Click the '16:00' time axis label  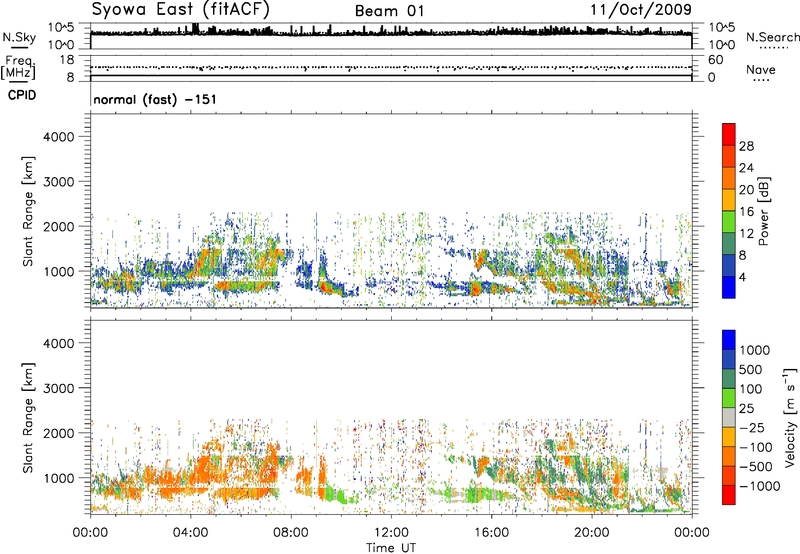click(491, 533)
